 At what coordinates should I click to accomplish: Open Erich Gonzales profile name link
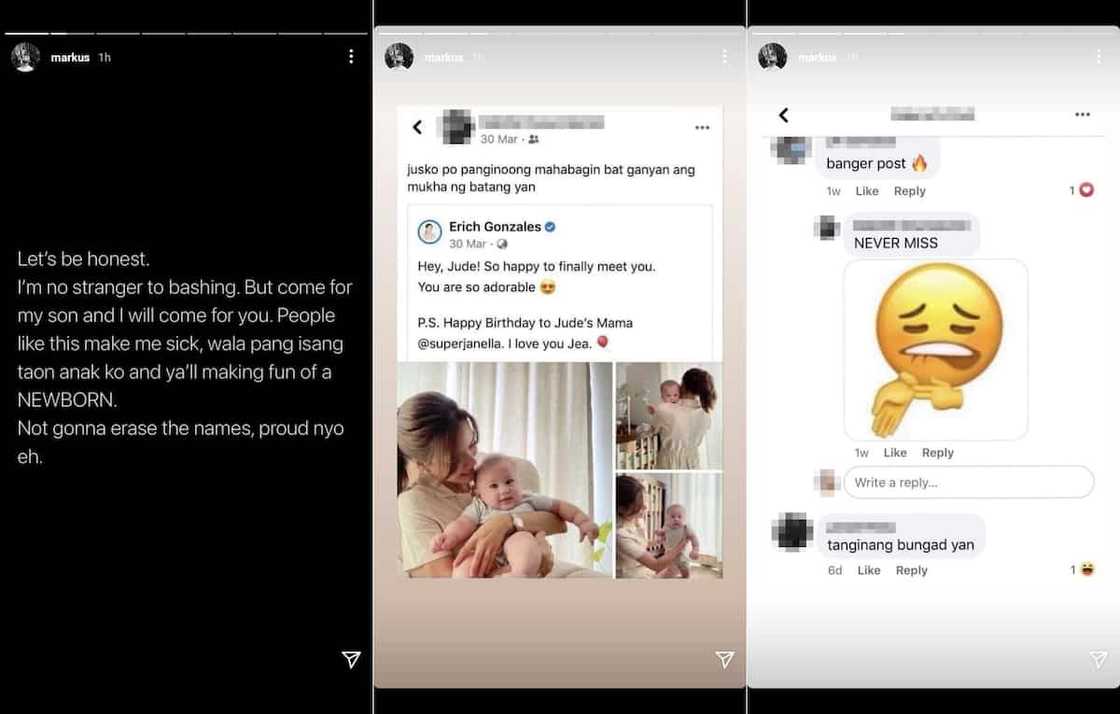(495, 226)
